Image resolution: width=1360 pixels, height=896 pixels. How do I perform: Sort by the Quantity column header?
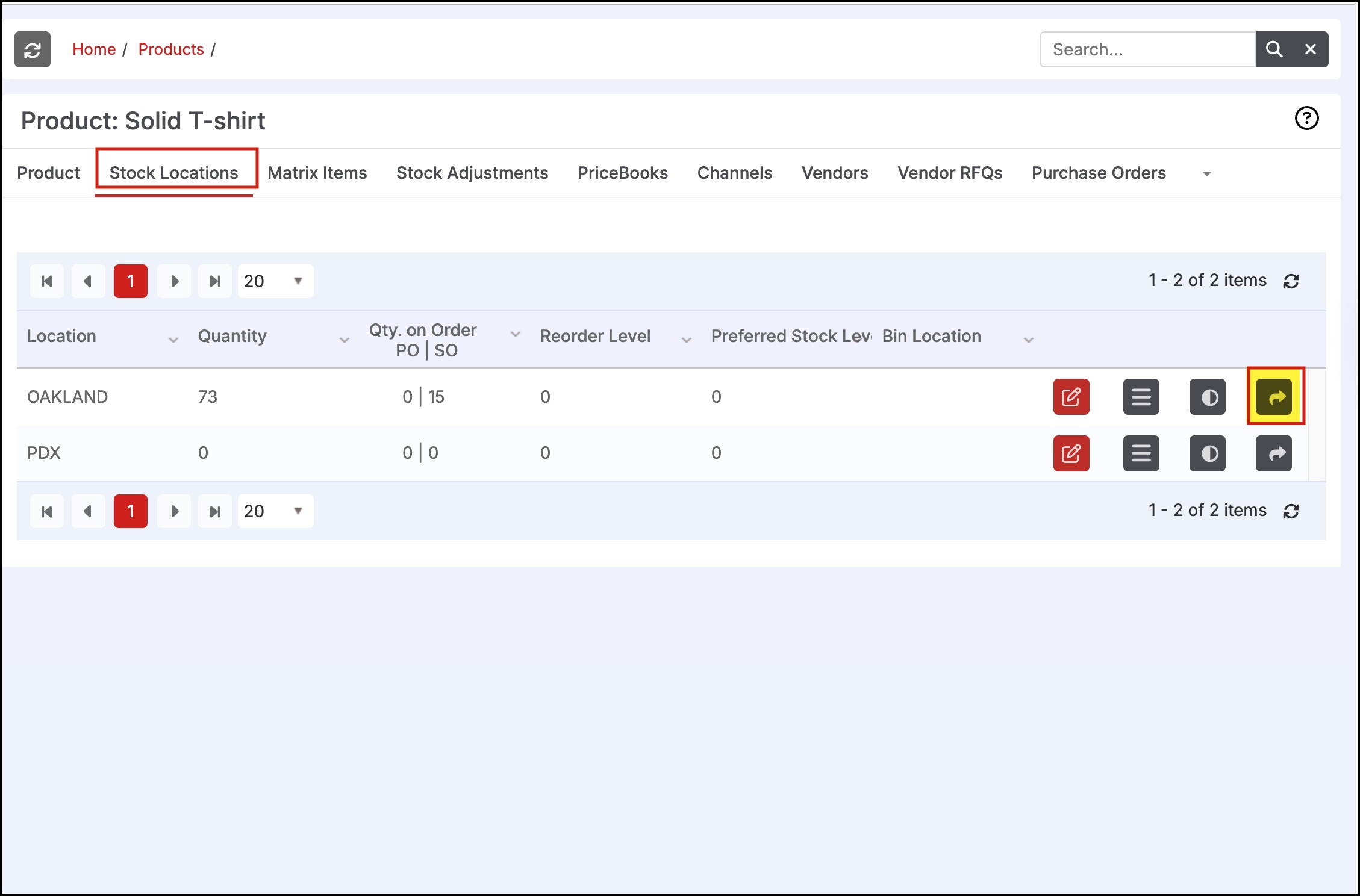tap(232, 336)
